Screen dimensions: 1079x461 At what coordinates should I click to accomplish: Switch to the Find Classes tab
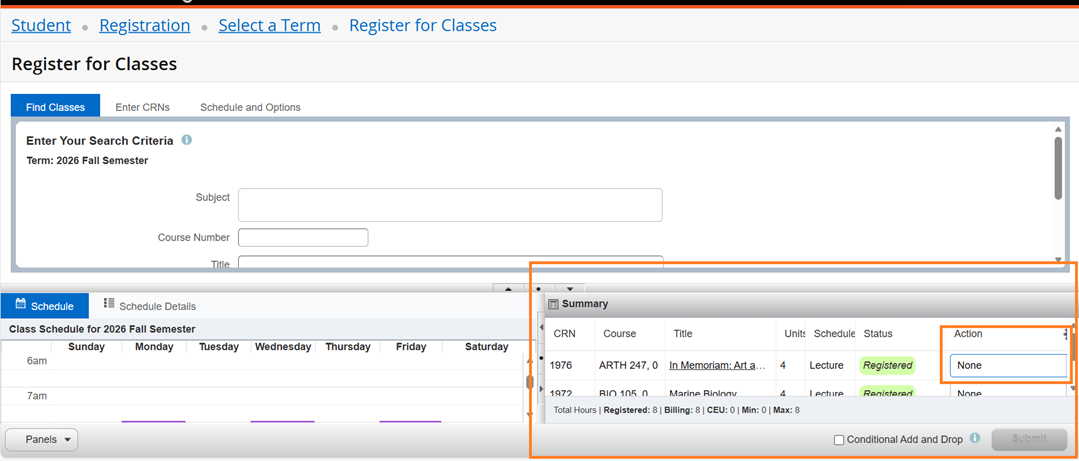tap(56, 107)
